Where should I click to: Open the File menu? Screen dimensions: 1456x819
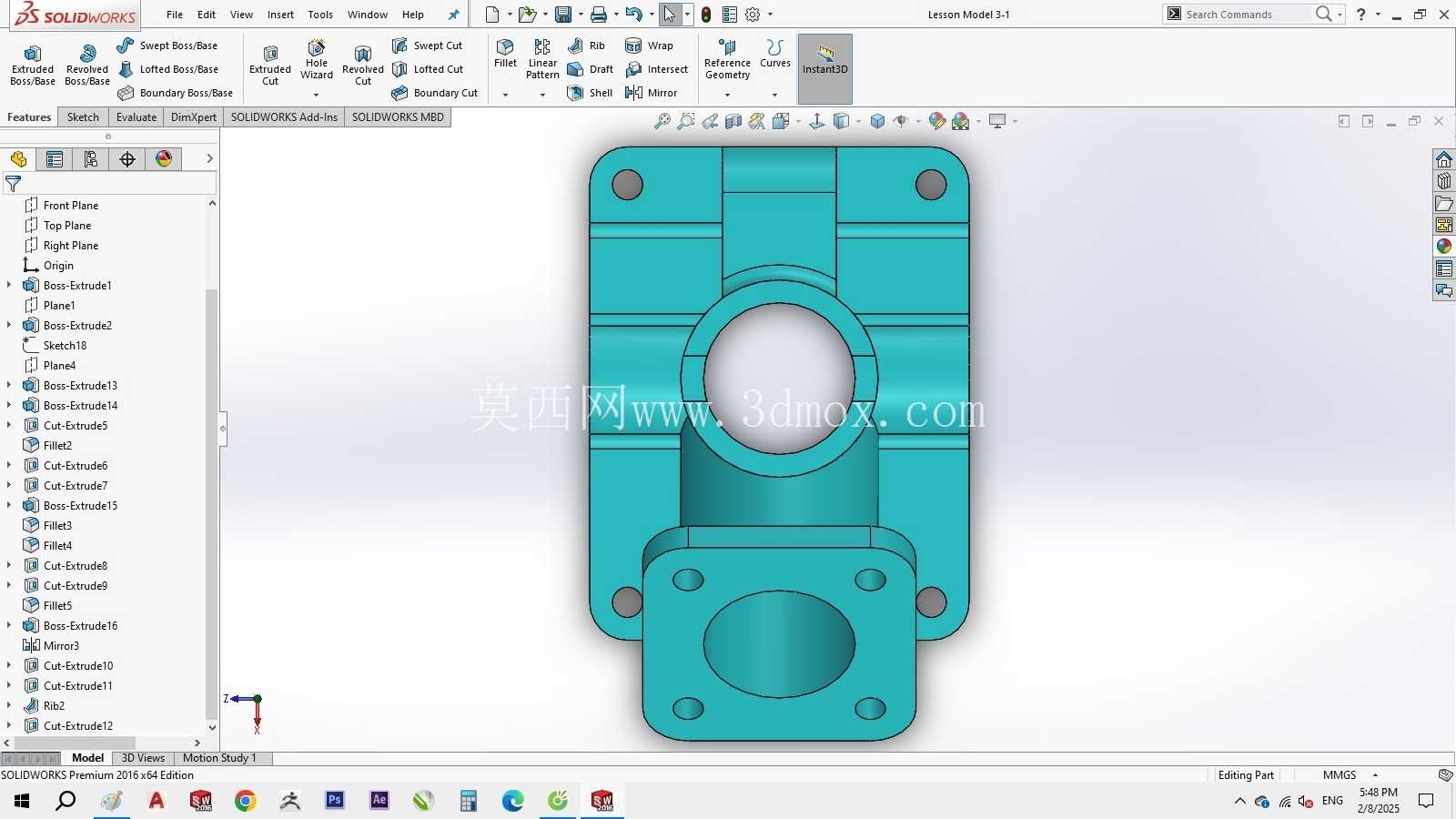pyautogui.click(x=175, y=15)
